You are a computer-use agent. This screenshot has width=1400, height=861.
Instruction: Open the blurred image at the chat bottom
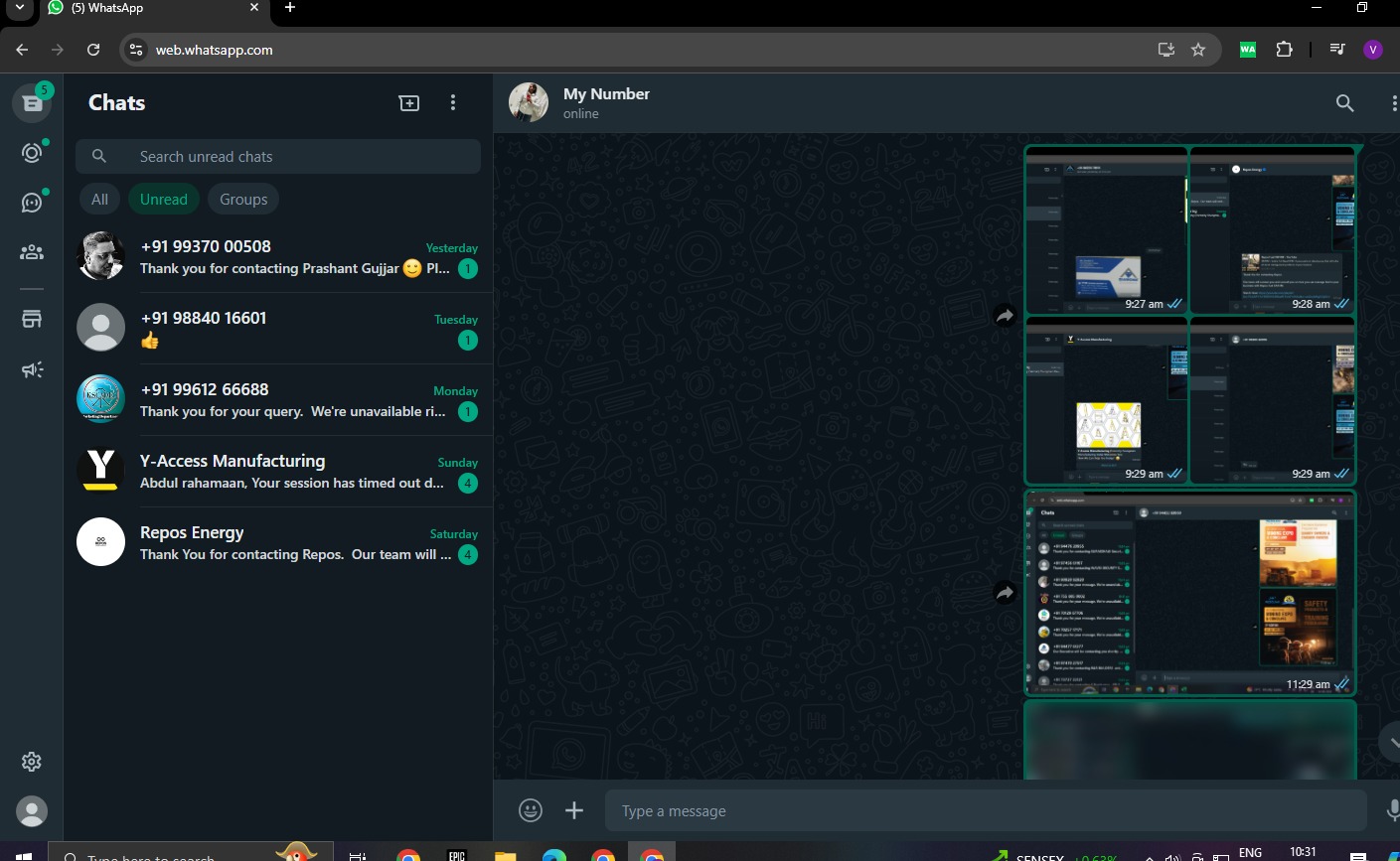1190,740
